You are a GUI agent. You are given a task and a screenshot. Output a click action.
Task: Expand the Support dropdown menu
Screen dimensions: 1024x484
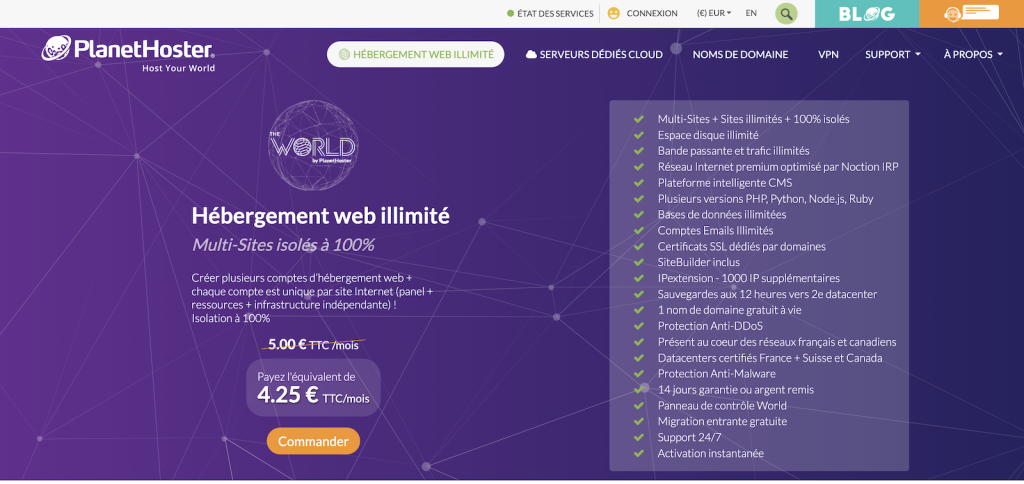click(x=892, y=55)
